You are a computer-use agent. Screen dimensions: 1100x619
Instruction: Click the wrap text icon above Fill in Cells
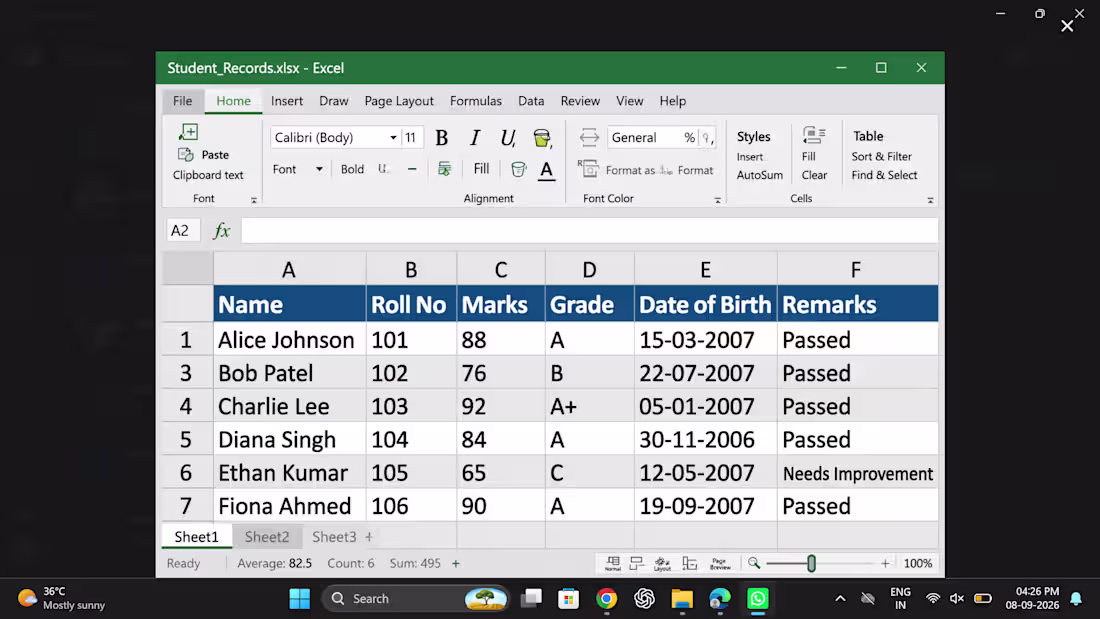(x=814, y=135)
